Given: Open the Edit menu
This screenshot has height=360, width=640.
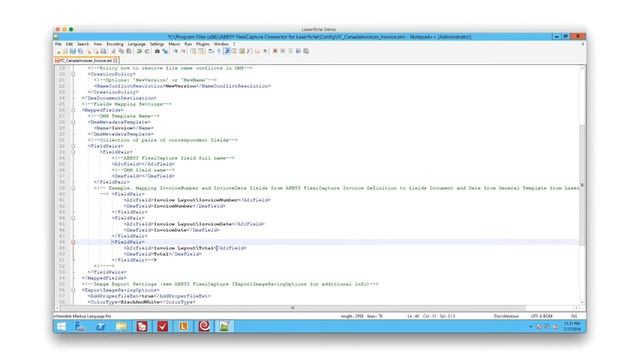Looking at the screenshot, I should tap(69, 44).
